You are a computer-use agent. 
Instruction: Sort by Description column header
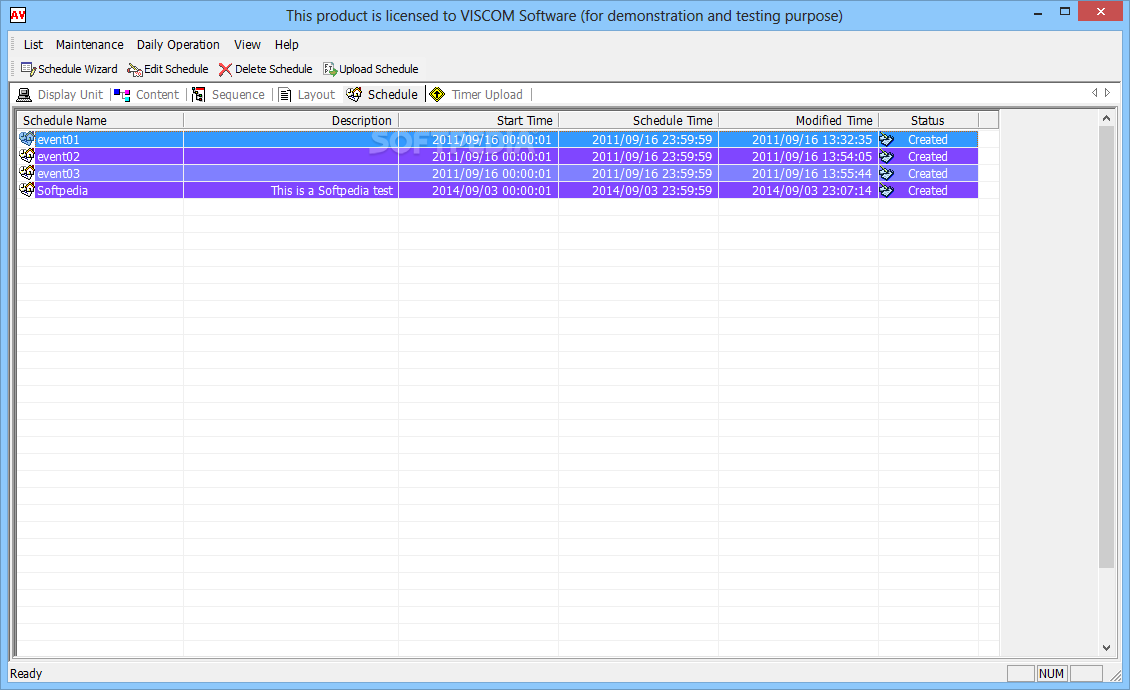click(291, 120)
